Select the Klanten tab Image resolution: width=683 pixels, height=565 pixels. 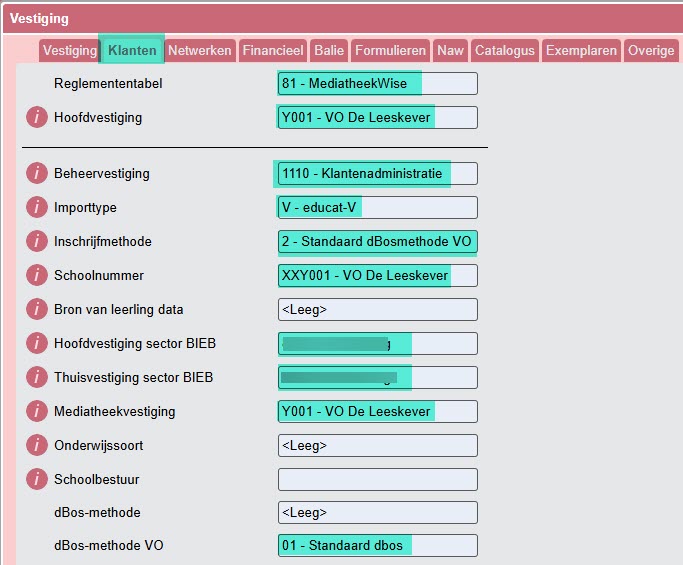[x=132, y=51]
